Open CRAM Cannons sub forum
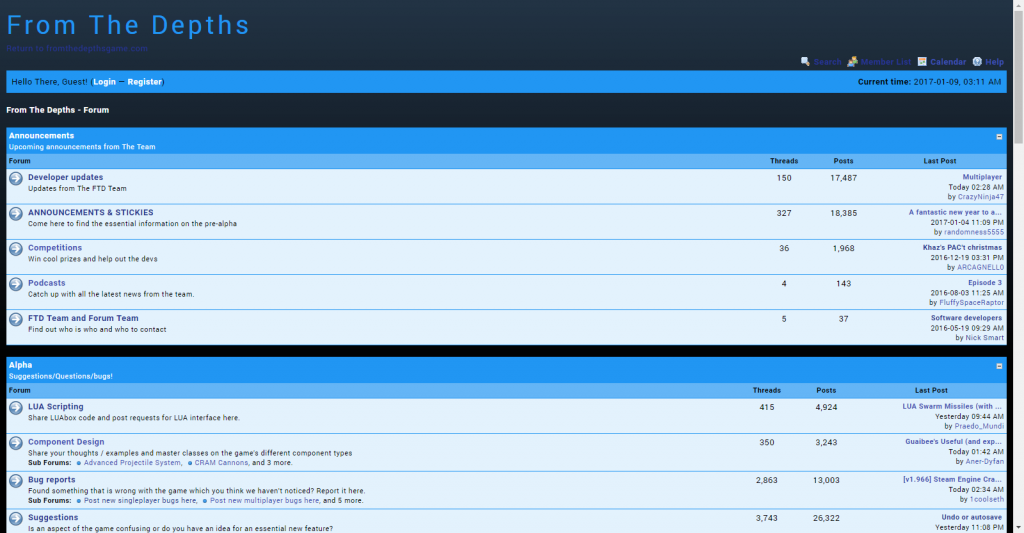 coord(221,462)
